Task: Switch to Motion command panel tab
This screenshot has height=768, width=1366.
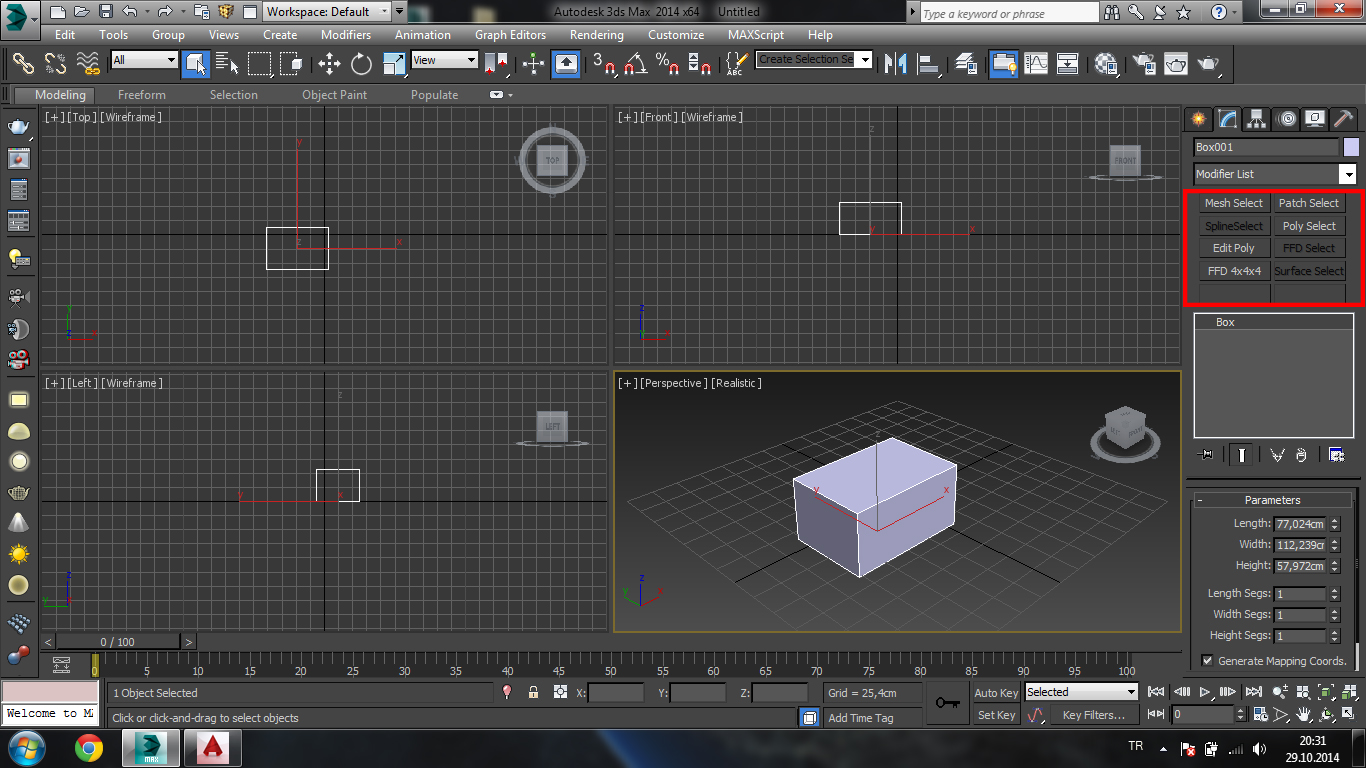Action: click(1287, 119)
